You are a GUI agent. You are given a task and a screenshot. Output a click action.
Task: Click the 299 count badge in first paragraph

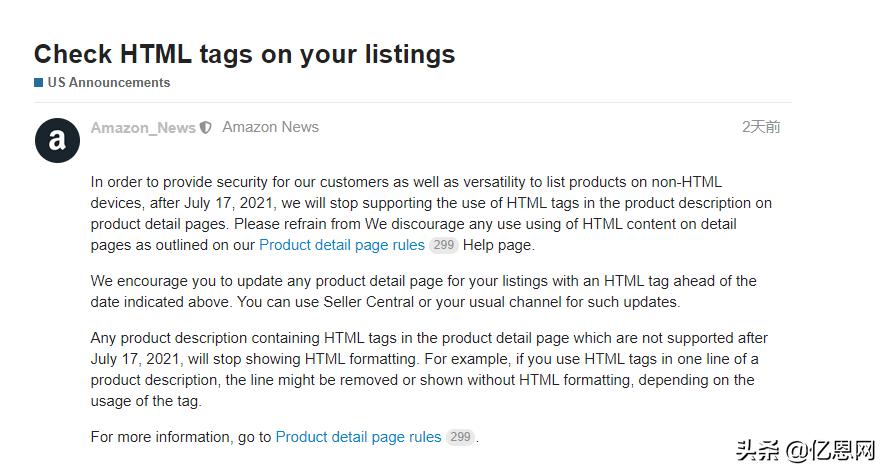(x=444, y=245)
